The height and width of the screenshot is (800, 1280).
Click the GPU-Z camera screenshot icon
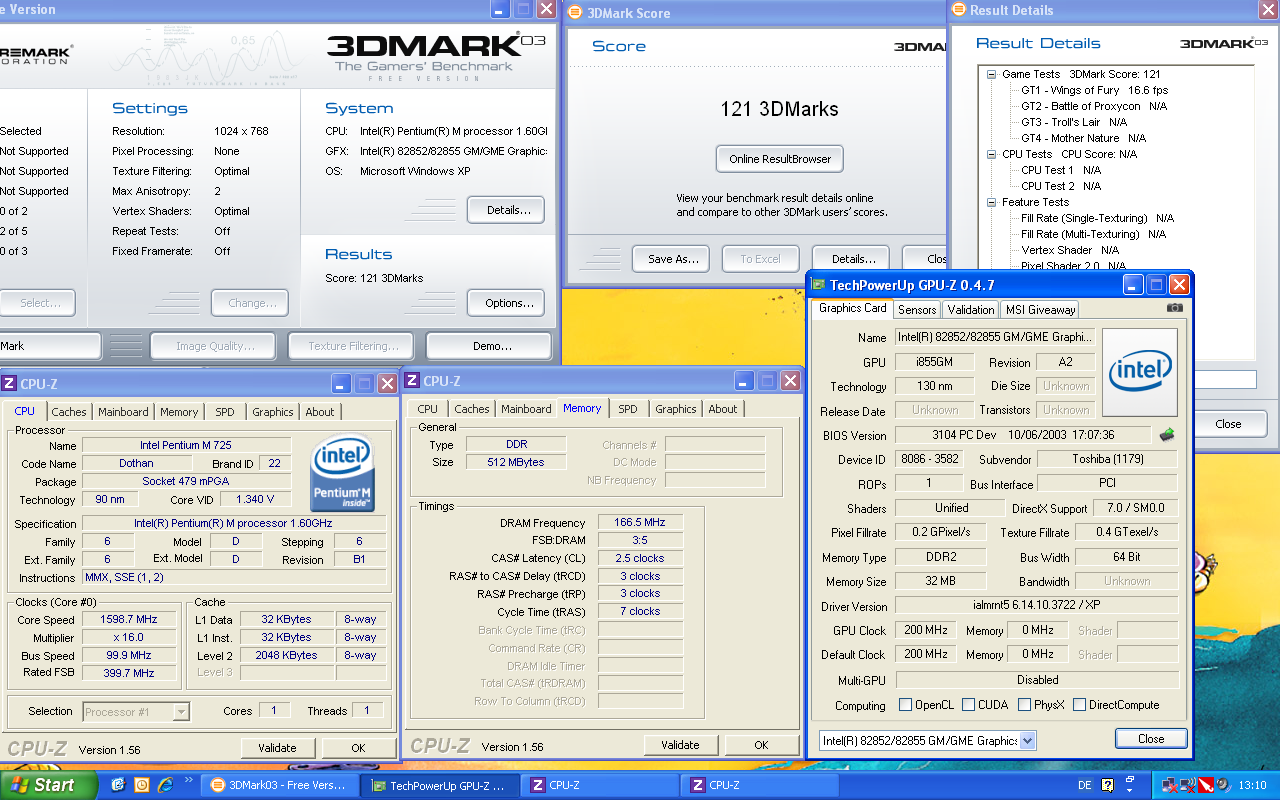tap(1175, 308)
